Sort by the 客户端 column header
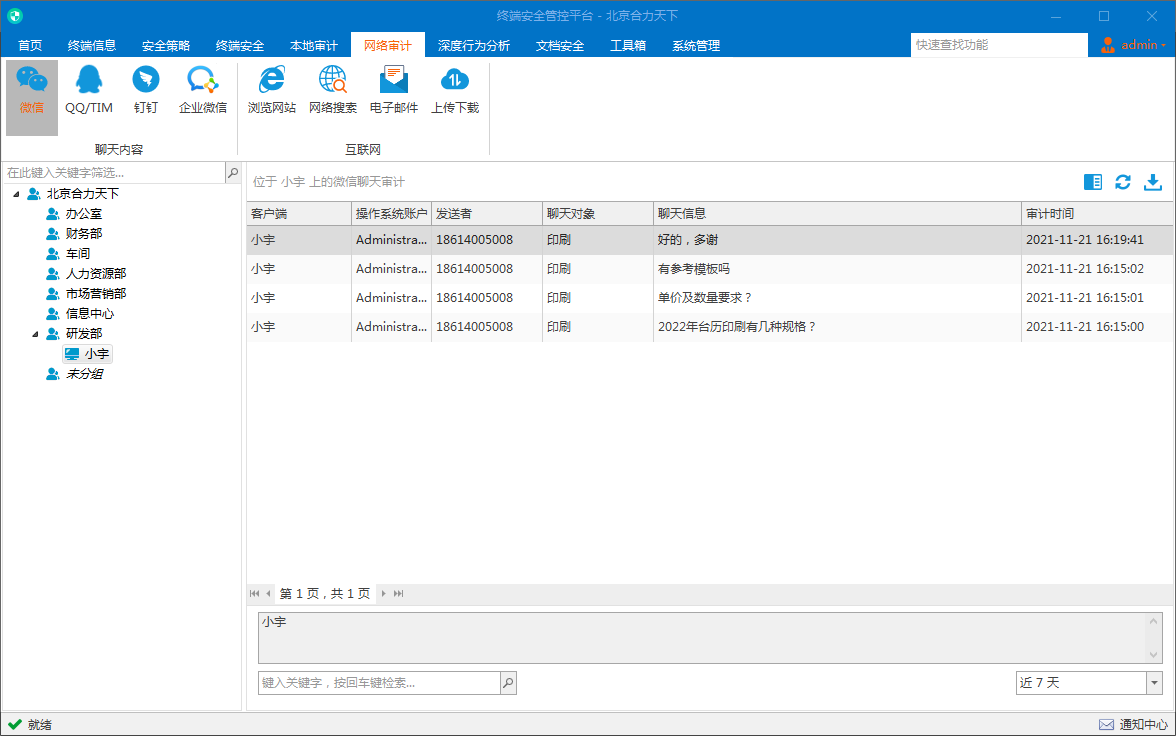This screenshot has height=736, width=1176. (299, 214)
